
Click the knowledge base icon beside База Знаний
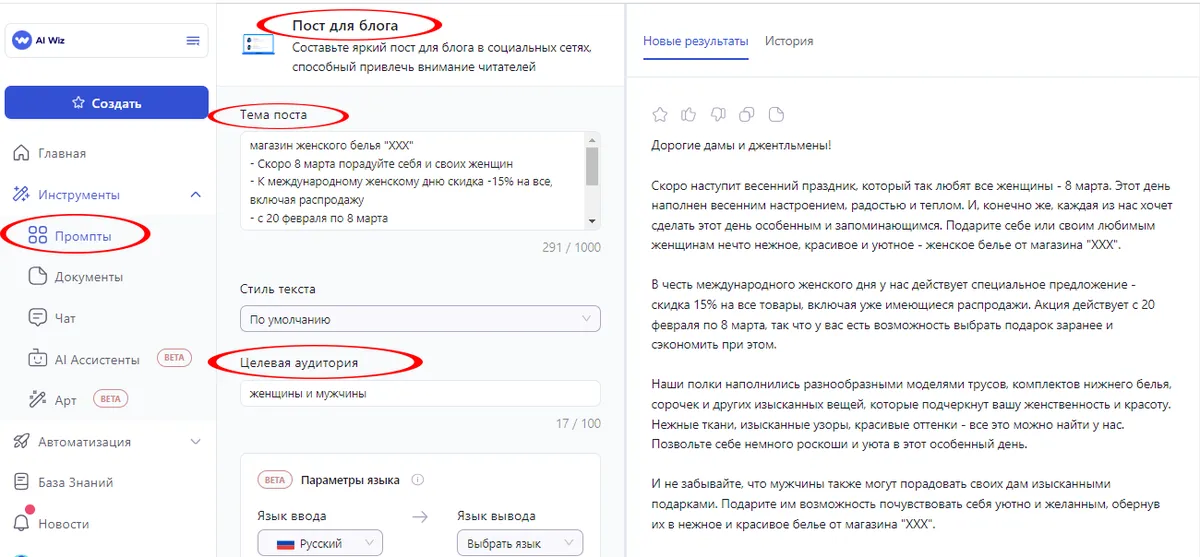[21, 483]
